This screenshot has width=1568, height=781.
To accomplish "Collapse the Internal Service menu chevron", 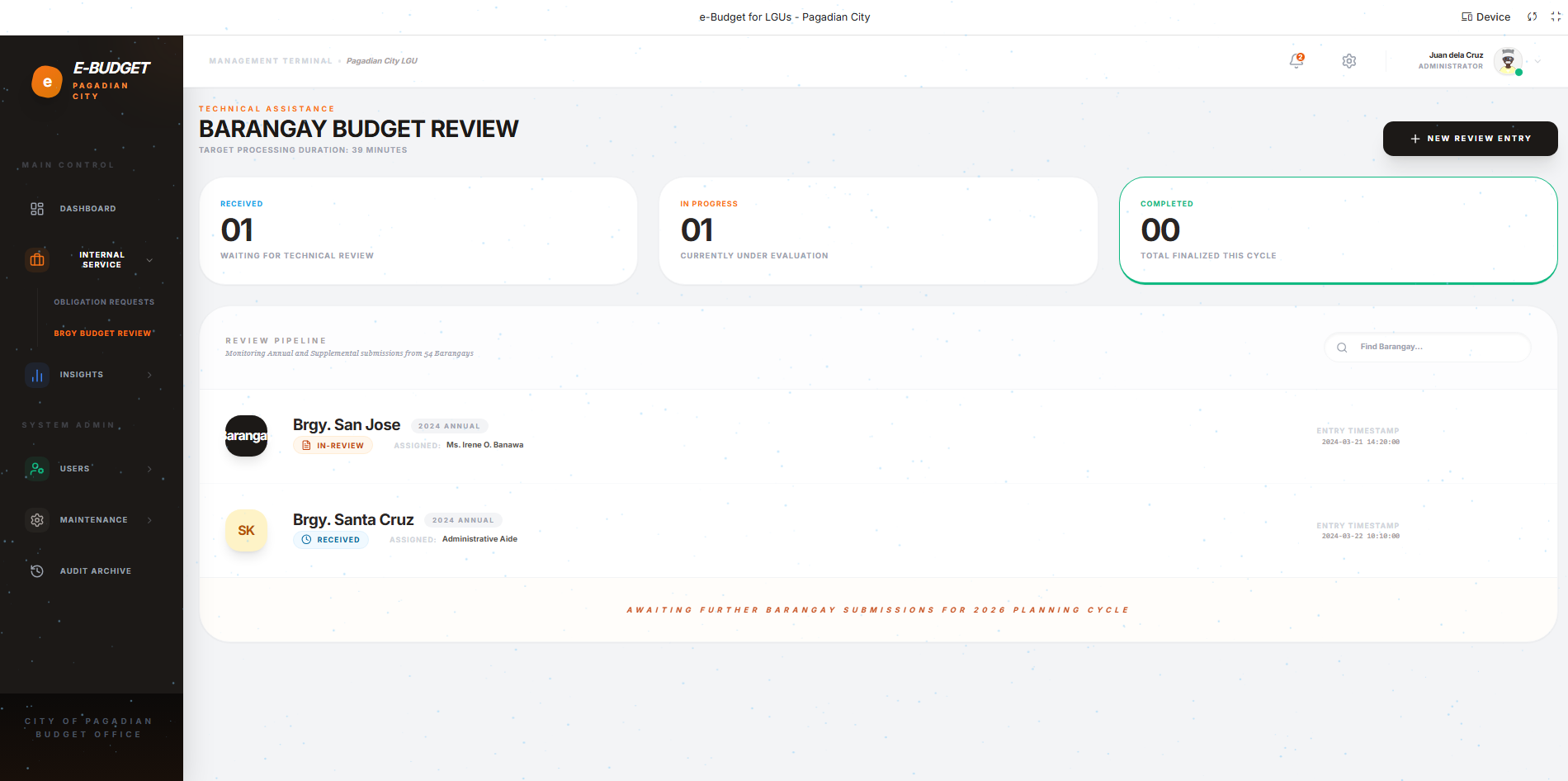I will pyautogui.click(x=149, y=260).
